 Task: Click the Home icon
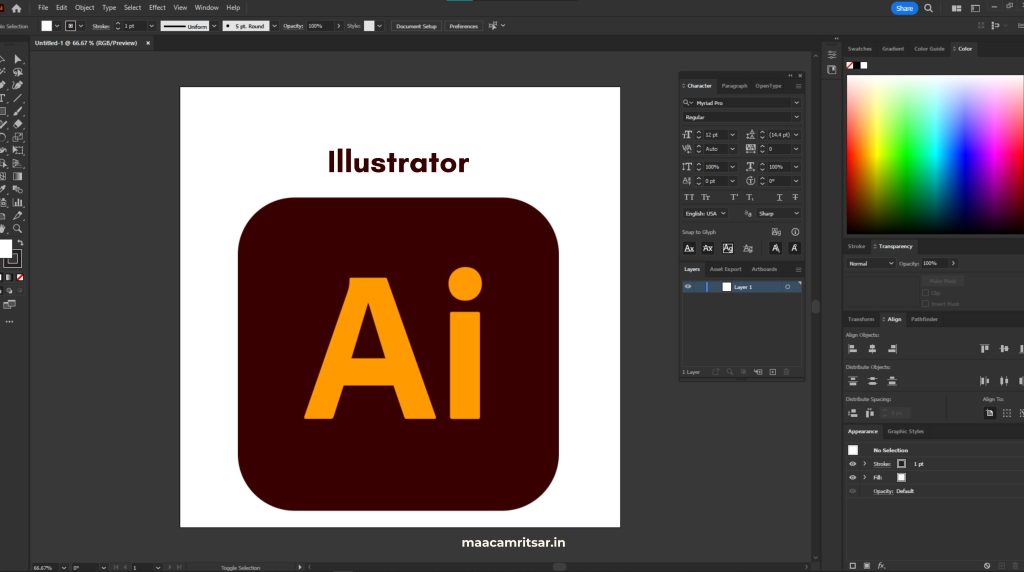click(16, 8)
